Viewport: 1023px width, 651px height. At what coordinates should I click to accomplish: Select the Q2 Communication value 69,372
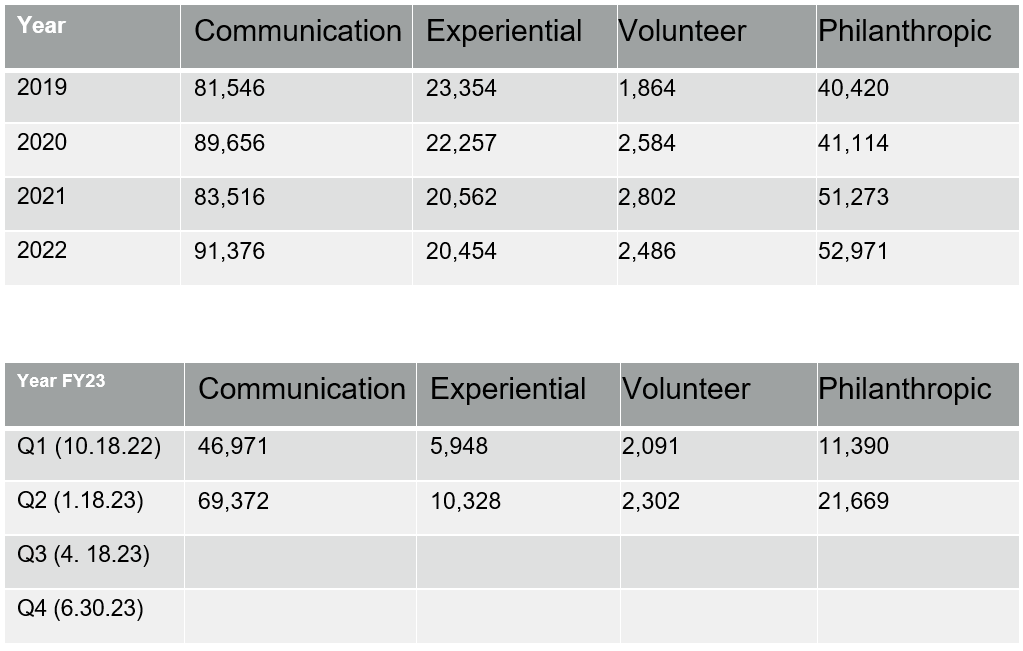click(233, 500)
